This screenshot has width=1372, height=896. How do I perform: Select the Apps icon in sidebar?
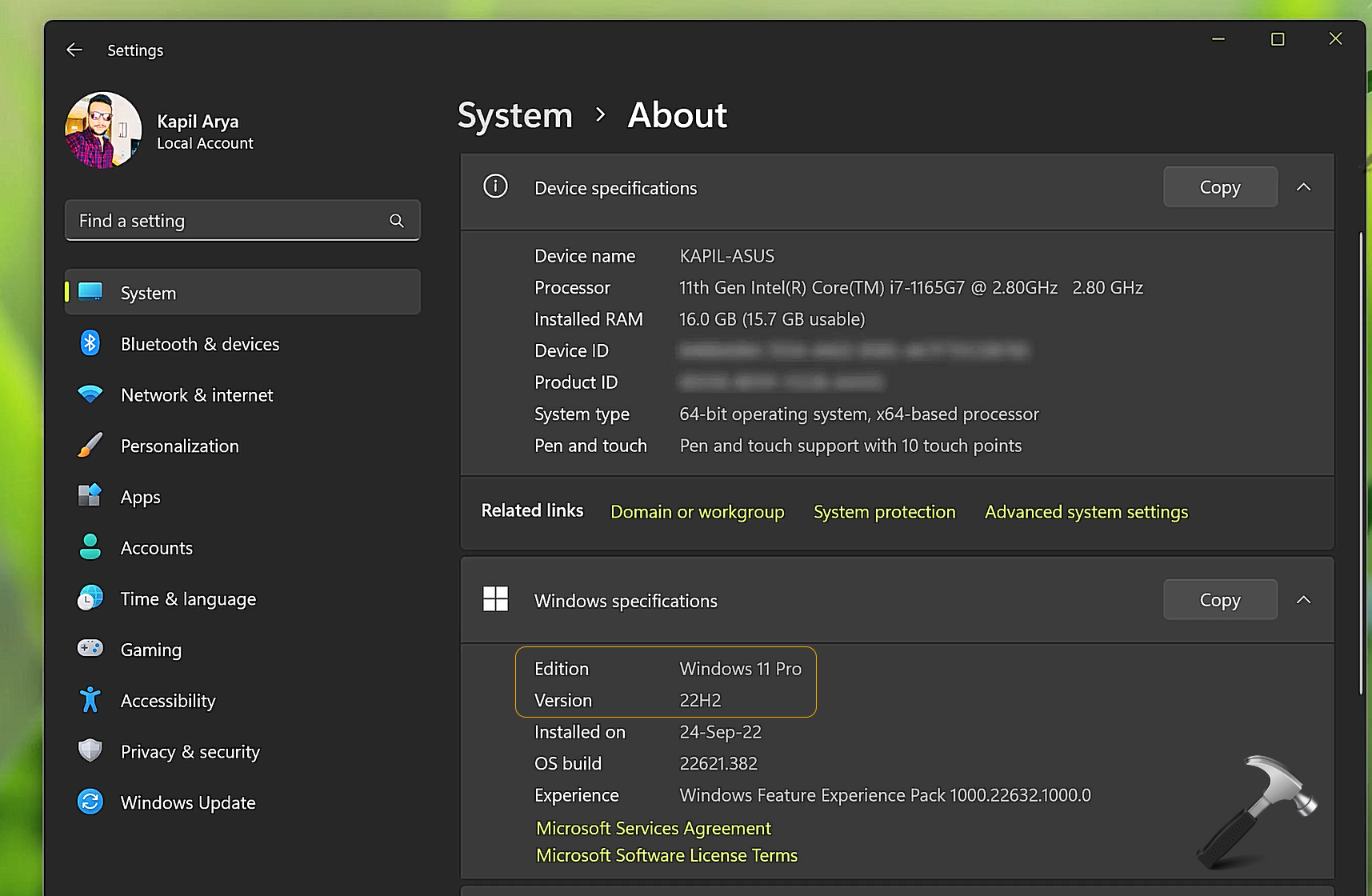coord(90,496)
